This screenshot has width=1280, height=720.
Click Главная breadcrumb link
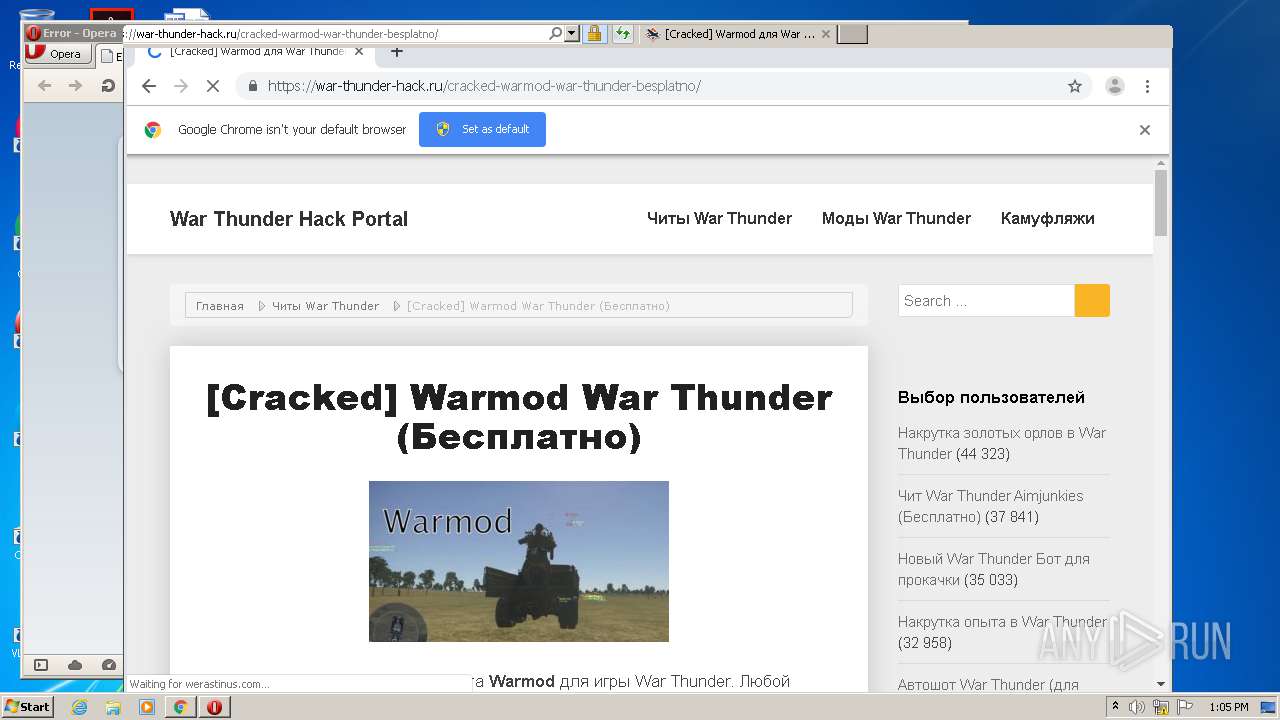220,306
